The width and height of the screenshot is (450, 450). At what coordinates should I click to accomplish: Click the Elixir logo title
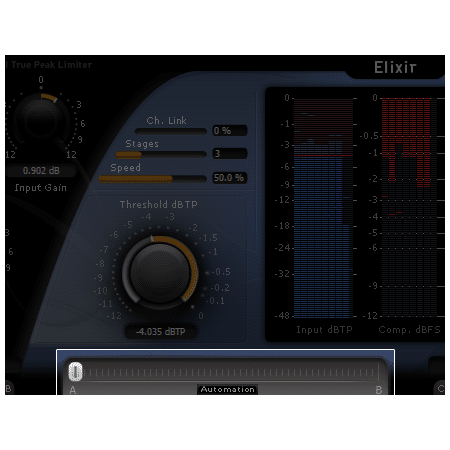pyautogui.click(x=395, y=68)
